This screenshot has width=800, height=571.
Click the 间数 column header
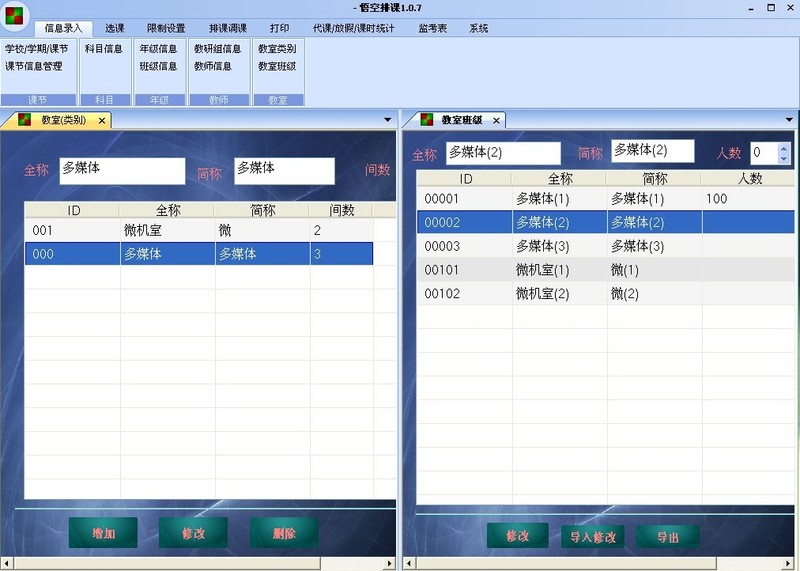click(341, 210)
